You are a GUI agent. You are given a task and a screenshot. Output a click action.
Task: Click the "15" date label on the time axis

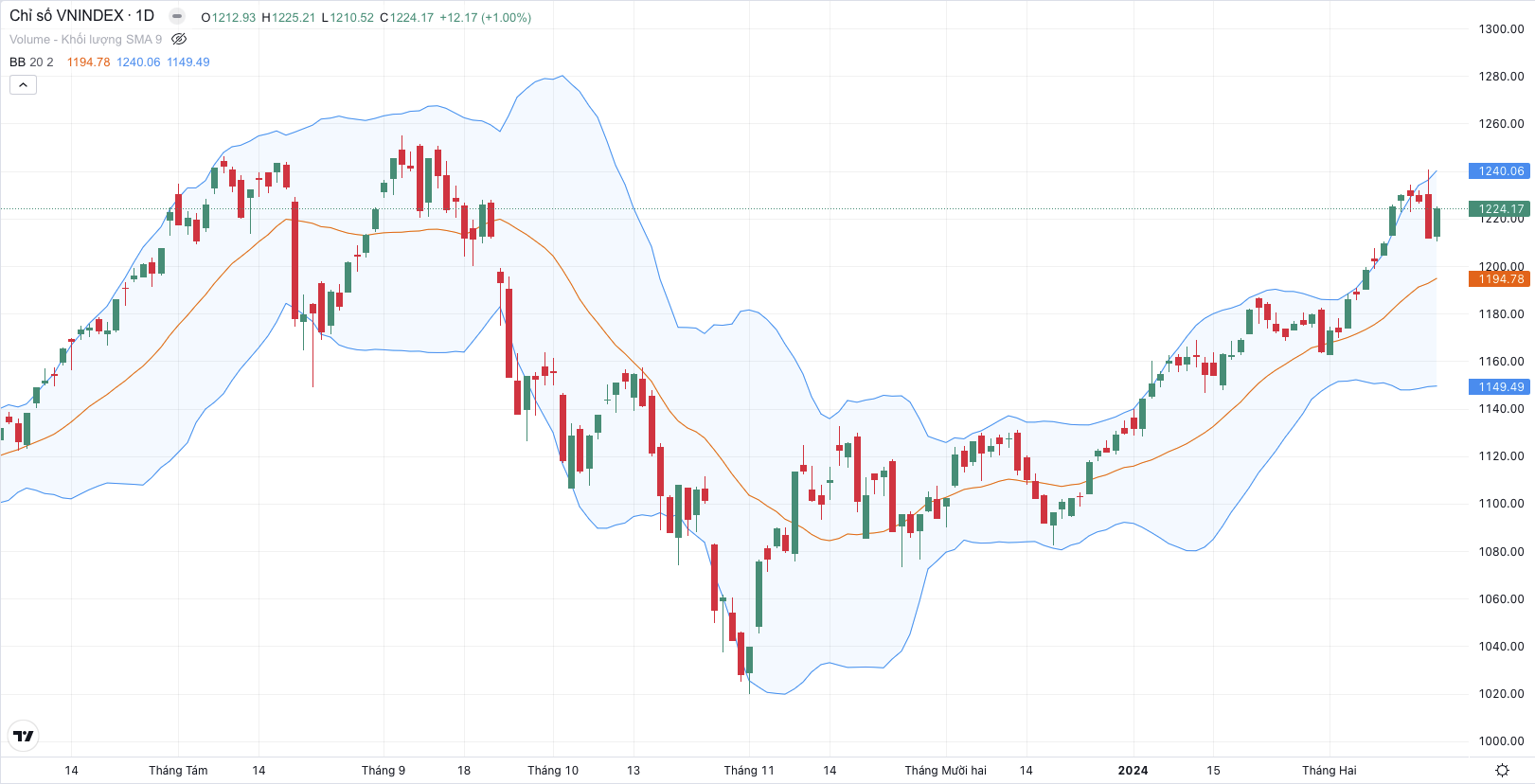[x=1213, y=770]
